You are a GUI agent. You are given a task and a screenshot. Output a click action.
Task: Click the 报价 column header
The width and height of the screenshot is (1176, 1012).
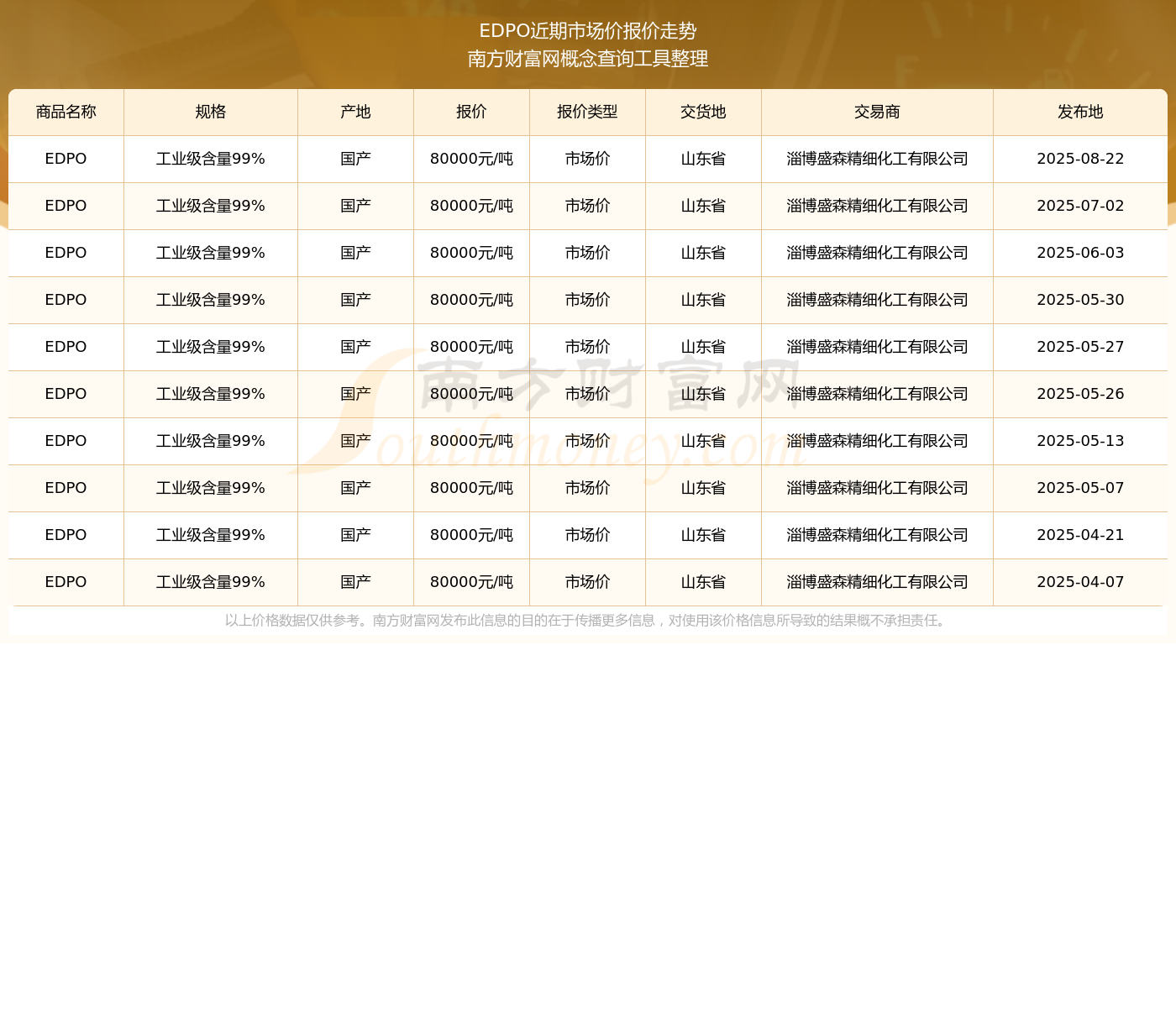(x=472, y=113)
